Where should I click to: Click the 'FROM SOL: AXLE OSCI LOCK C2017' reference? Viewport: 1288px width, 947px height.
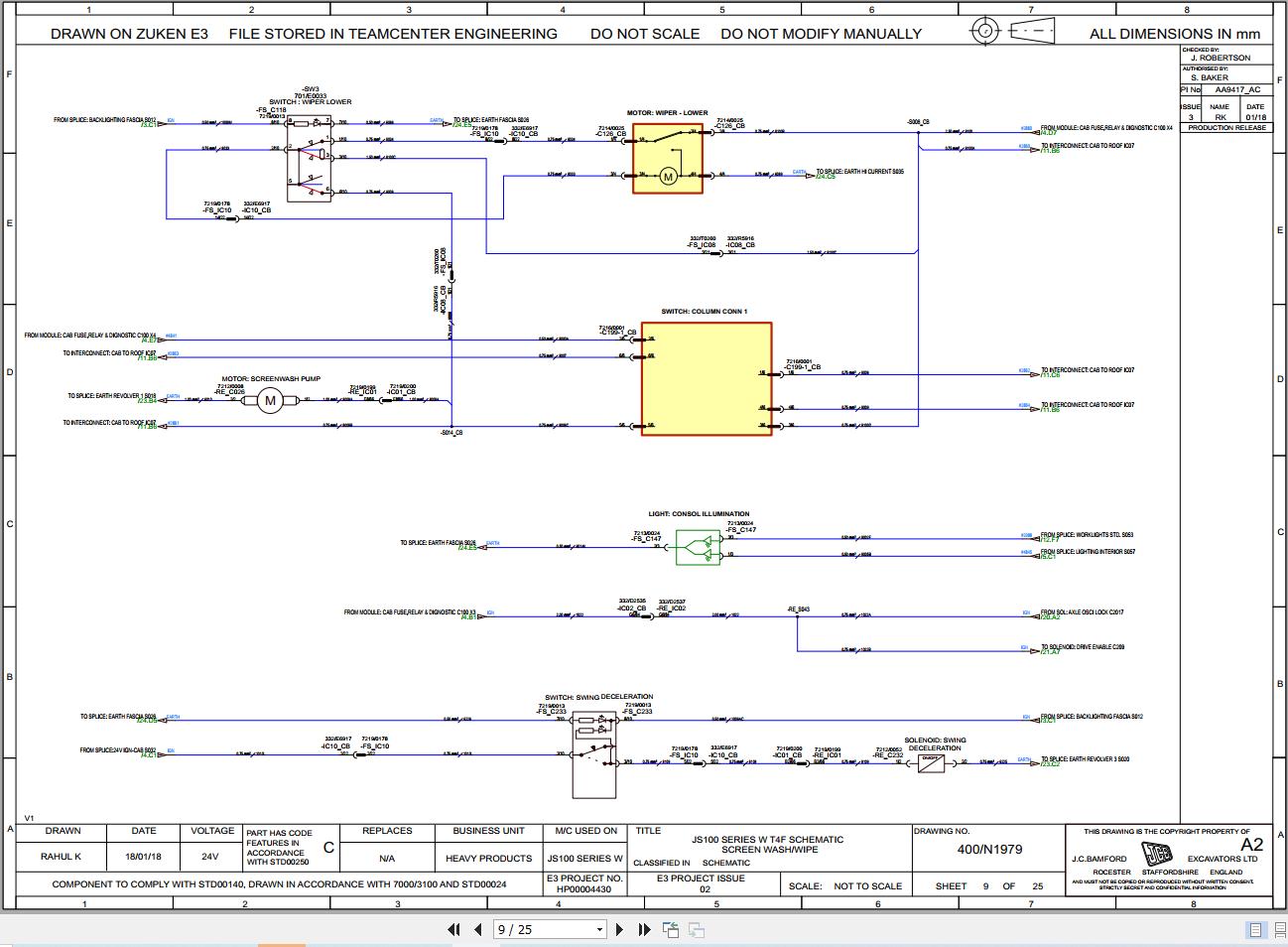click(1083, 612)
